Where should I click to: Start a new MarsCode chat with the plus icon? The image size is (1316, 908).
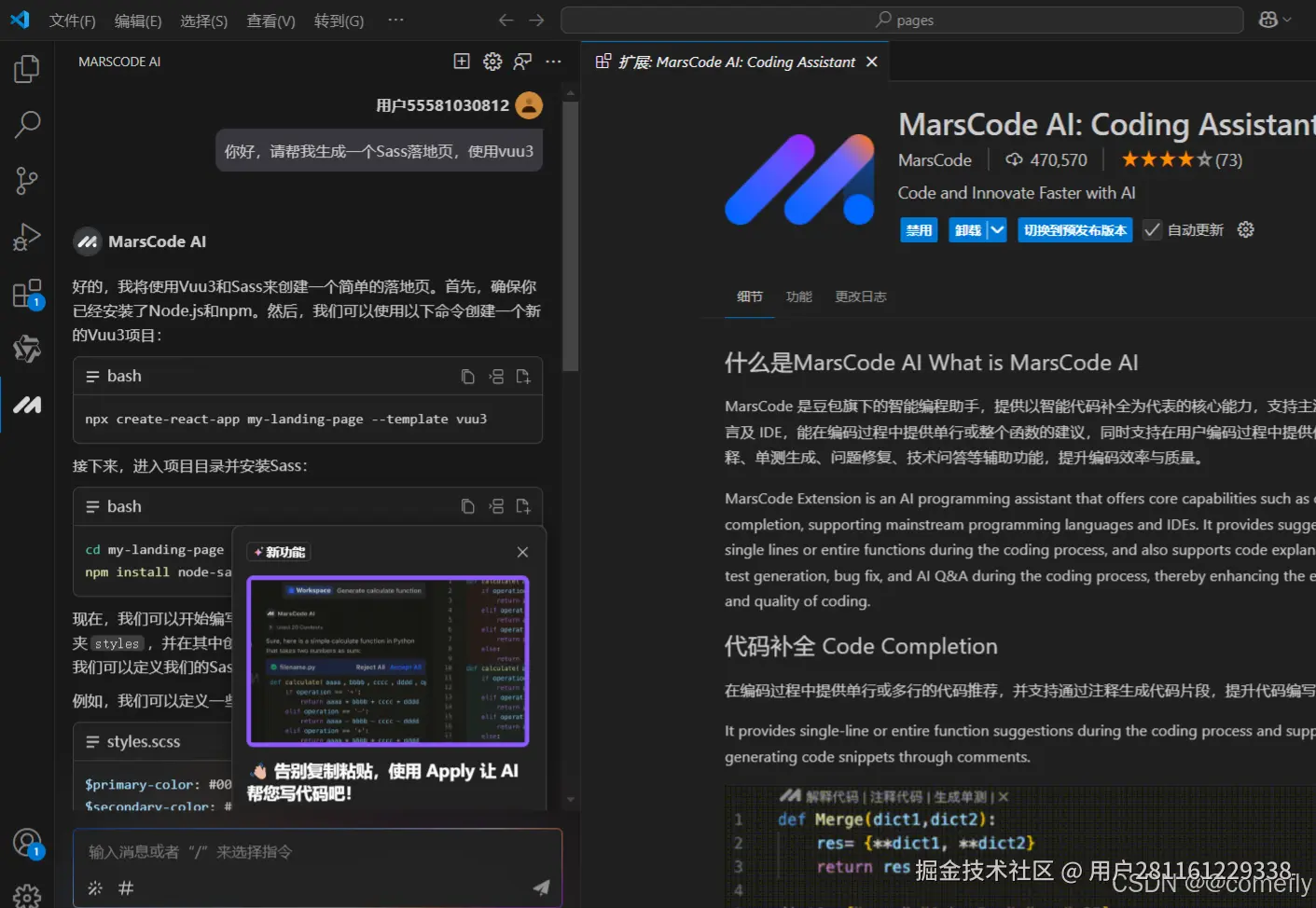click(x=461, y=61)
